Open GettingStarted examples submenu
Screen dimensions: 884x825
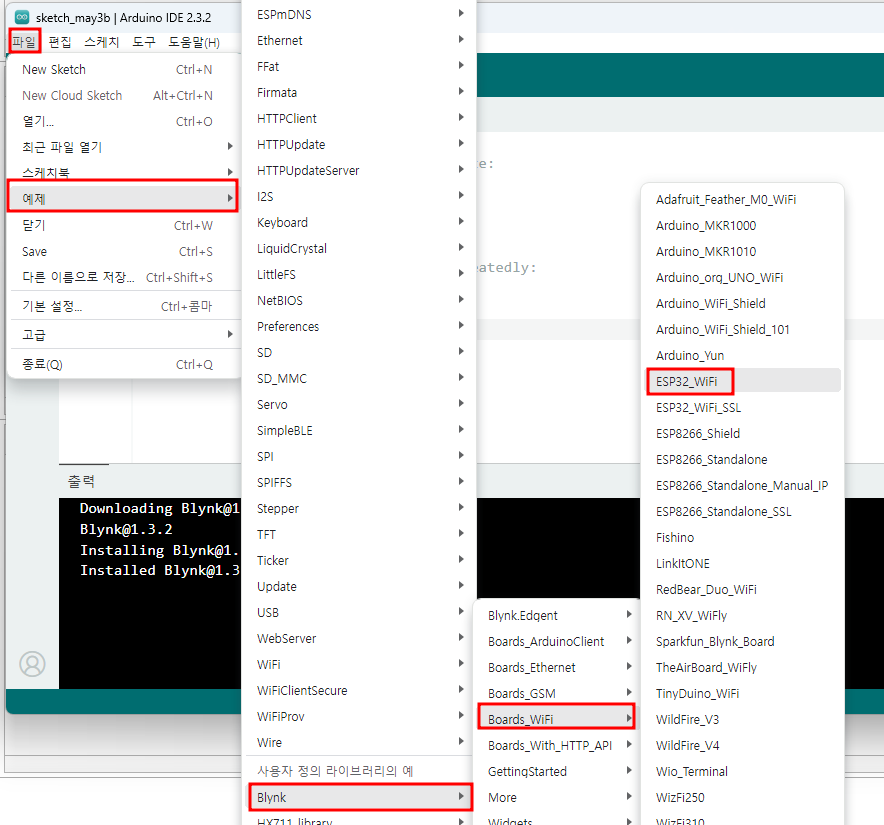pyautogui.click(x=557, y=771)
